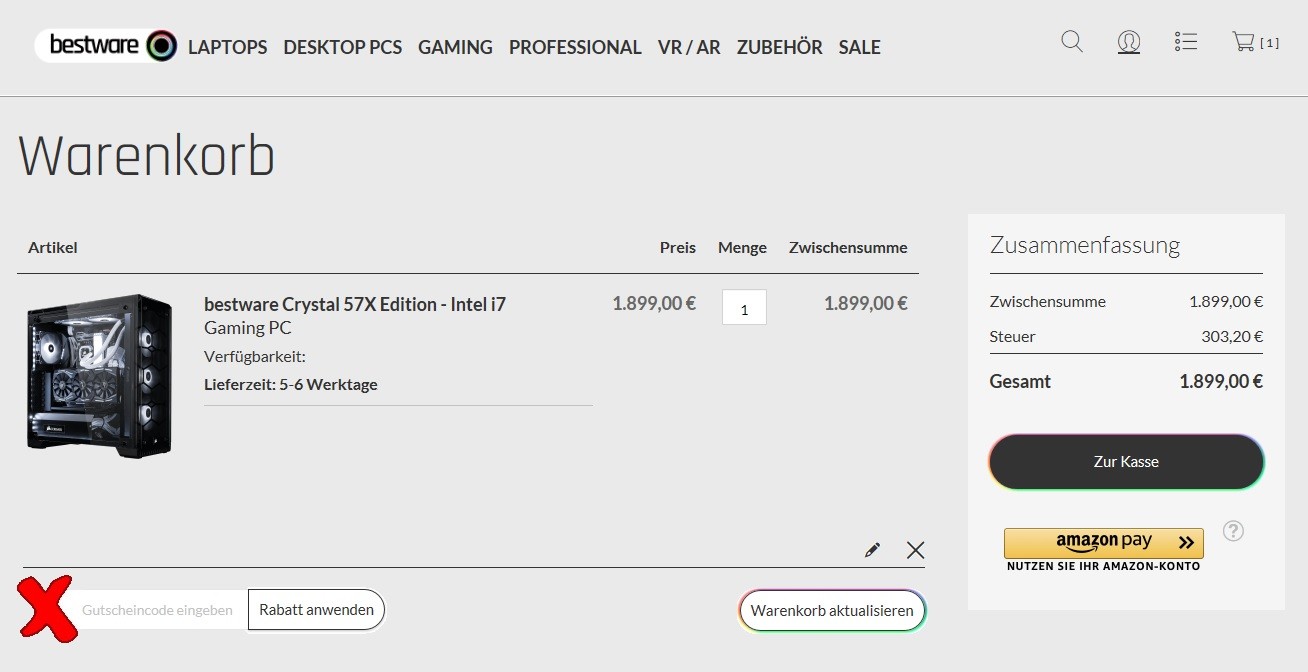Edit cart item with pencil icon
Screen dimensions: 1308x672
872,549
